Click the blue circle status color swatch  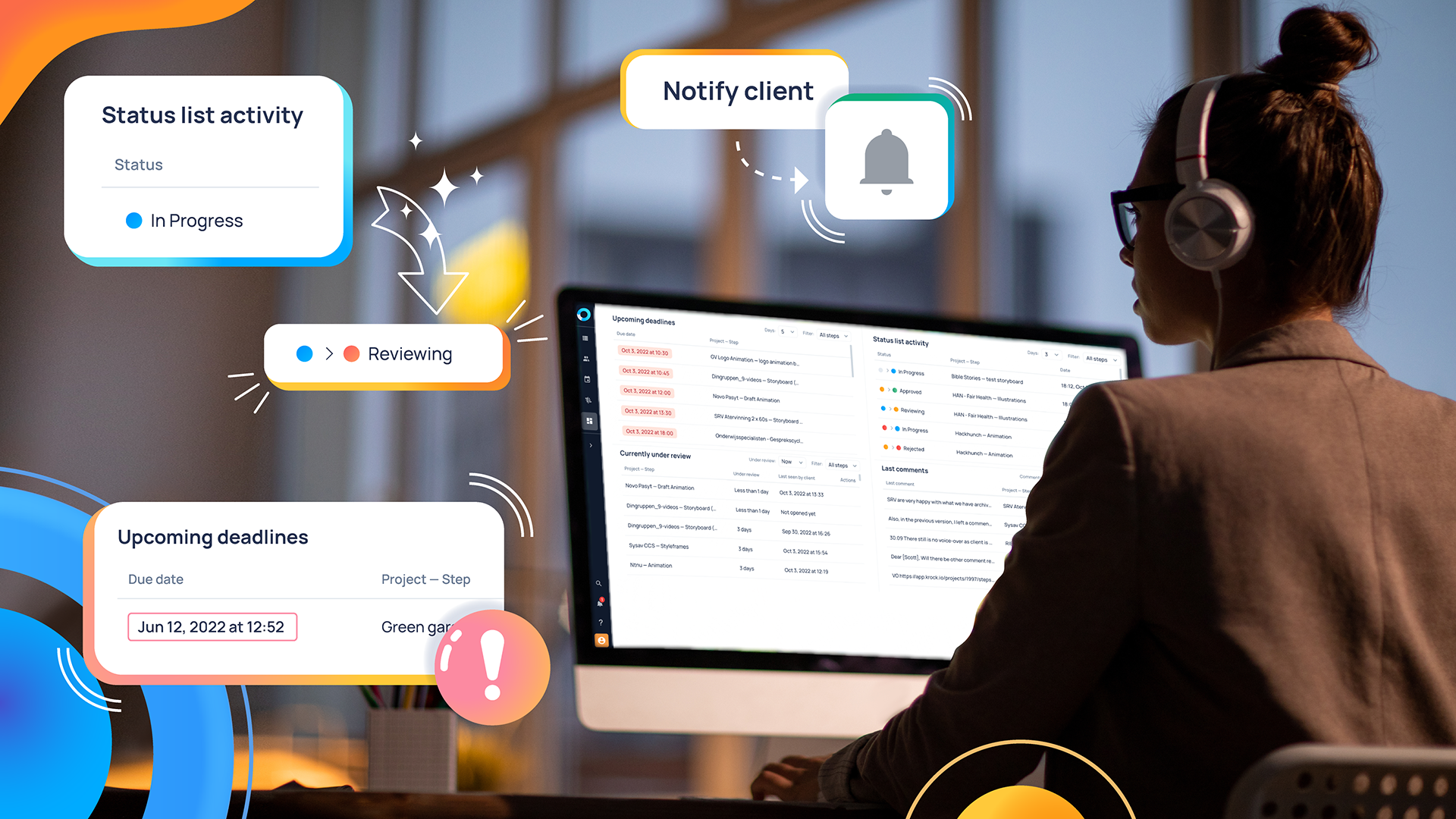tap(133, 220)
